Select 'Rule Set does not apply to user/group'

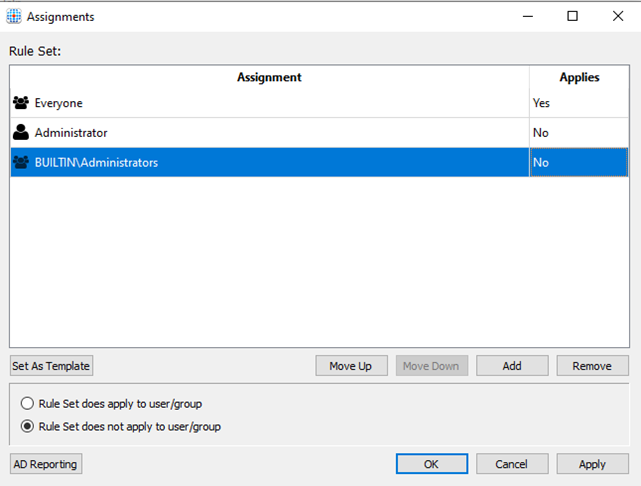[27, 426]
